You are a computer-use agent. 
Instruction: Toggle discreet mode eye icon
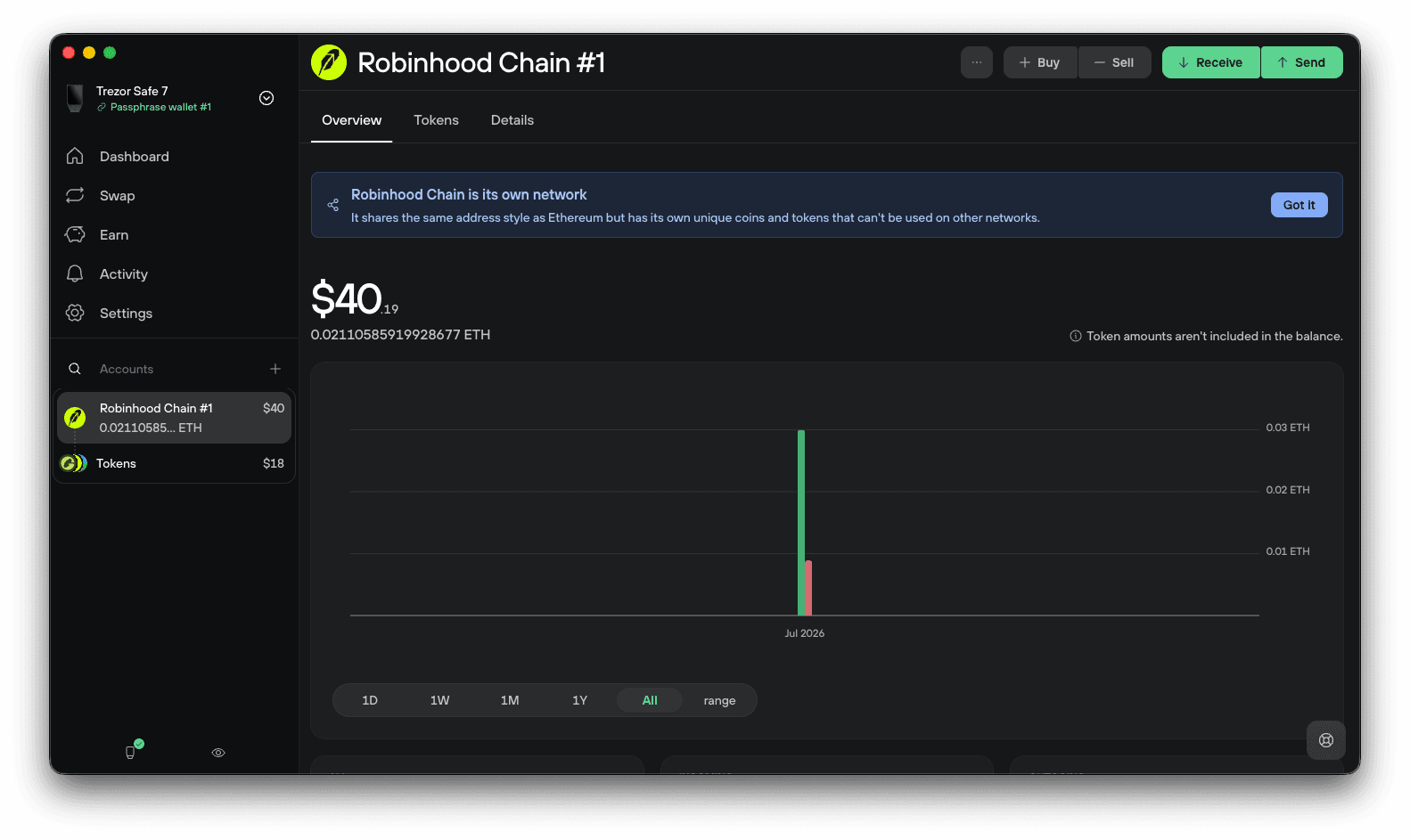pos(218,753)
